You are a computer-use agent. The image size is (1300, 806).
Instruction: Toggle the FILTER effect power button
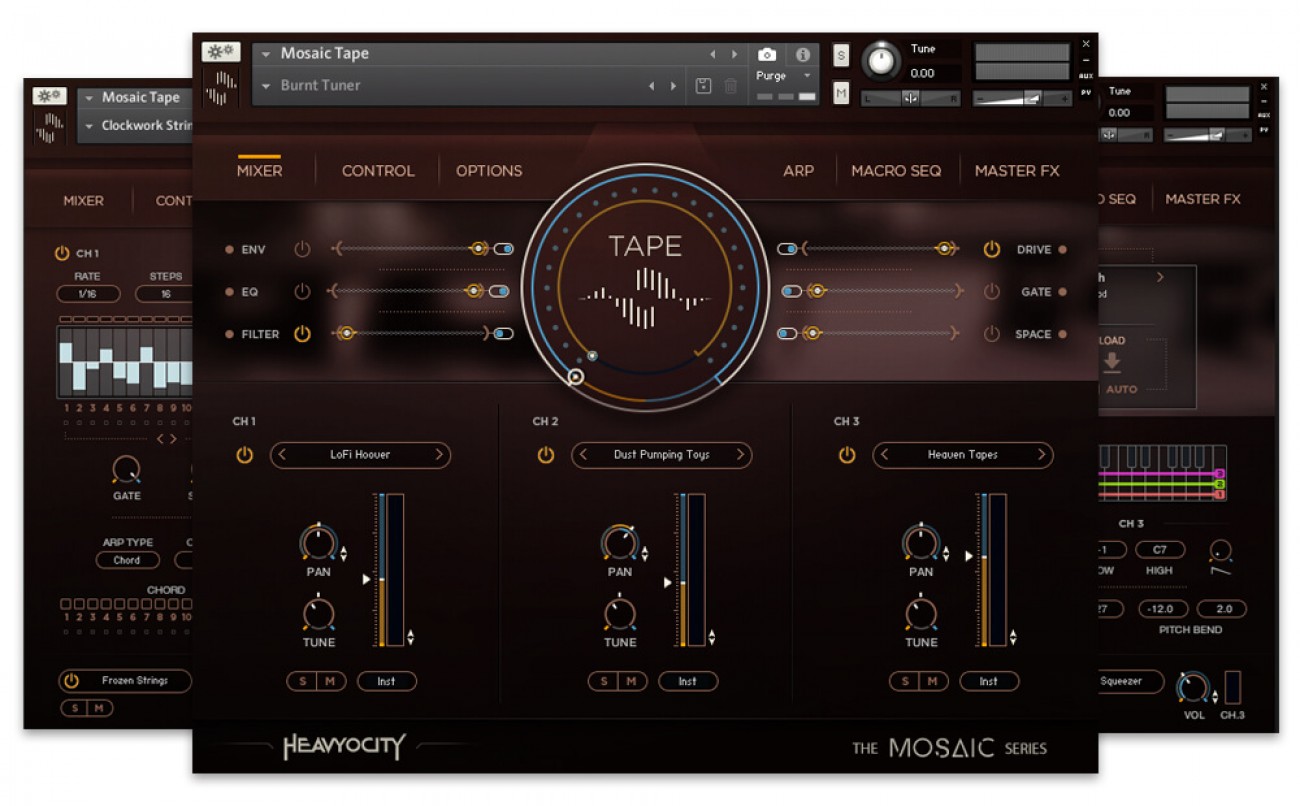303,334
